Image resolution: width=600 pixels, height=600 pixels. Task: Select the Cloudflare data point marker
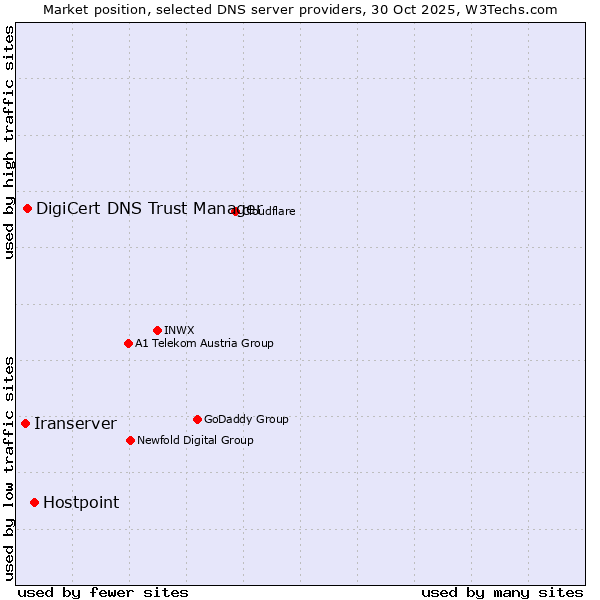pos(236,211)
